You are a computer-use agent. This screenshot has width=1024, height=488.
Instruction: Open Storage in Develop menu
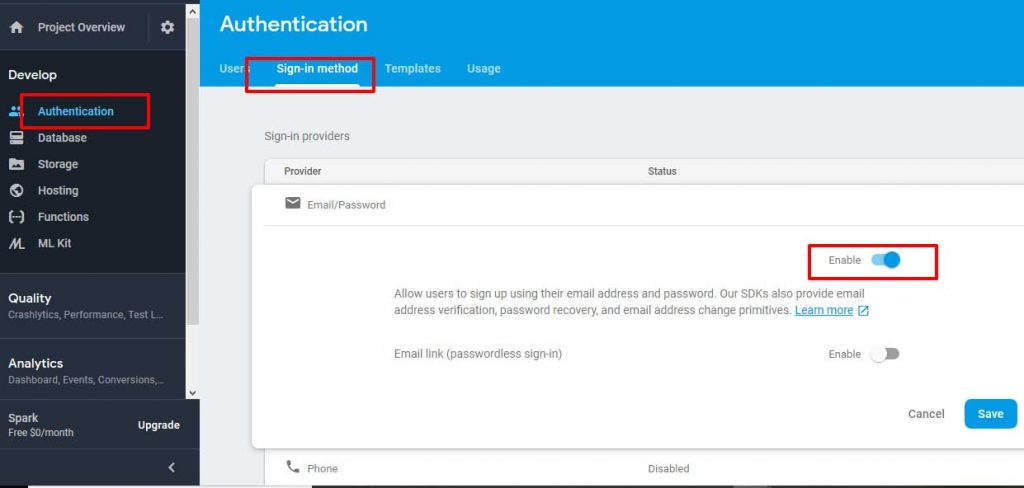(x=57, y=164)
